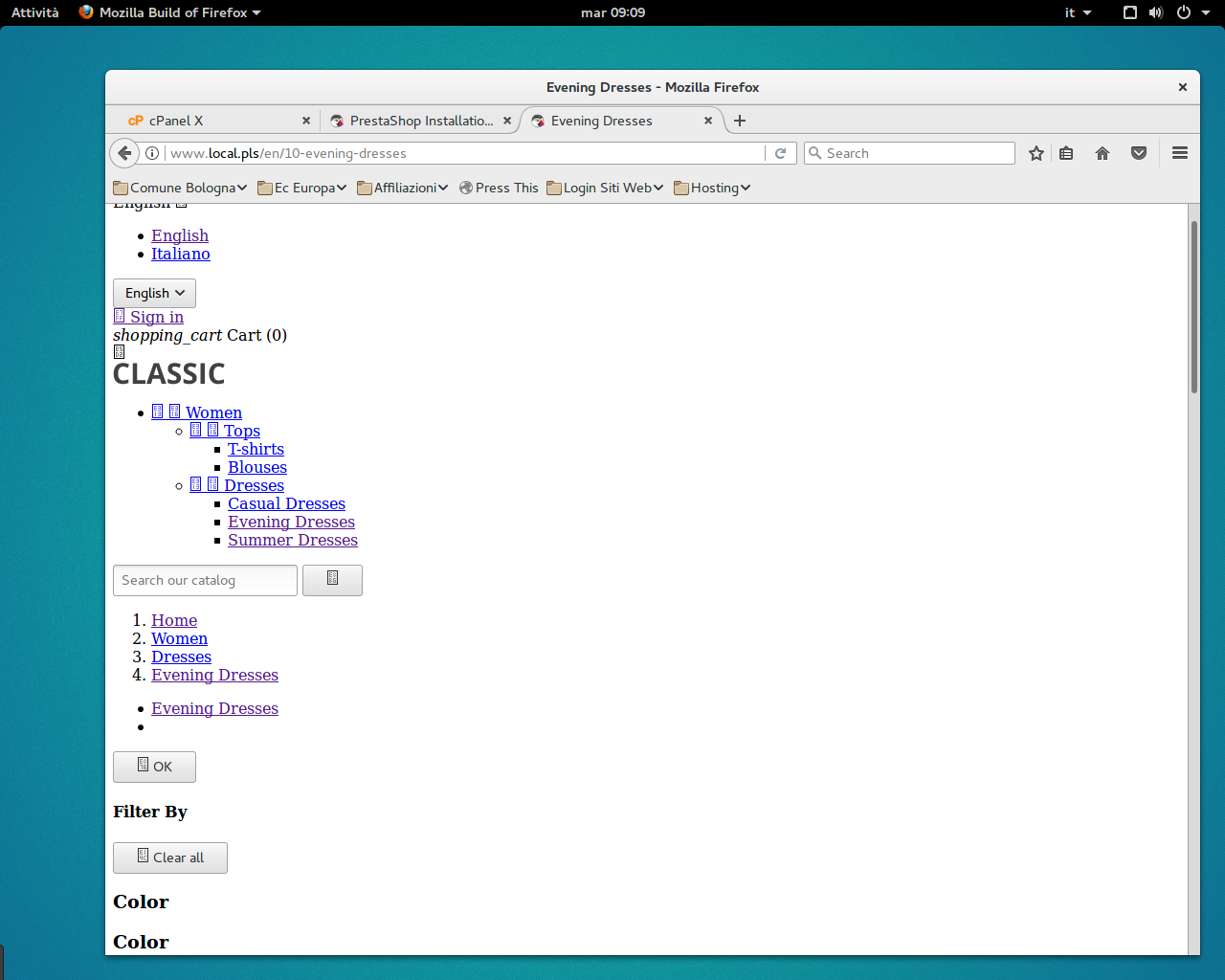Open the Sign in link

(157, 317)
